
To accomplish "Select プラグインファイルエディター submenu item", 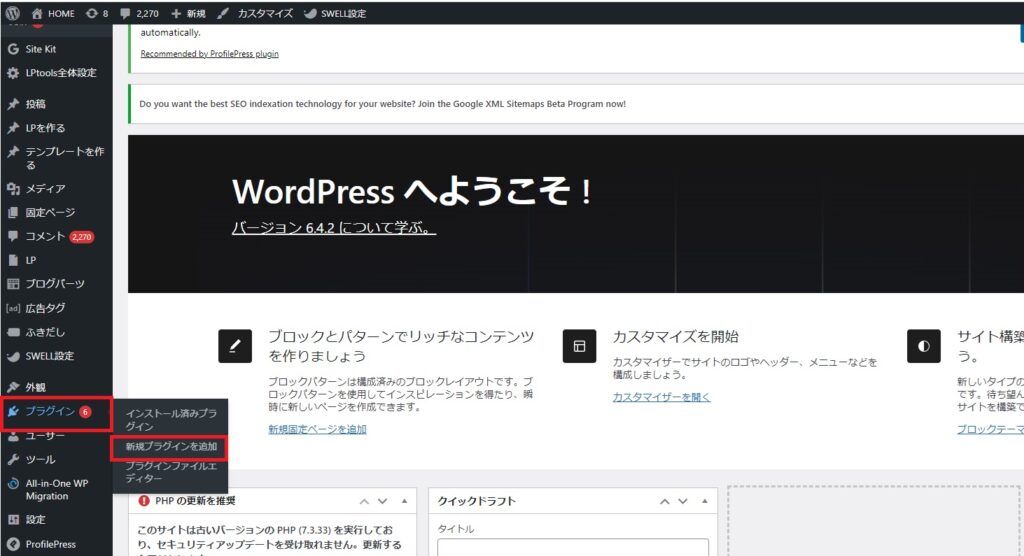I will pos(171,472).
